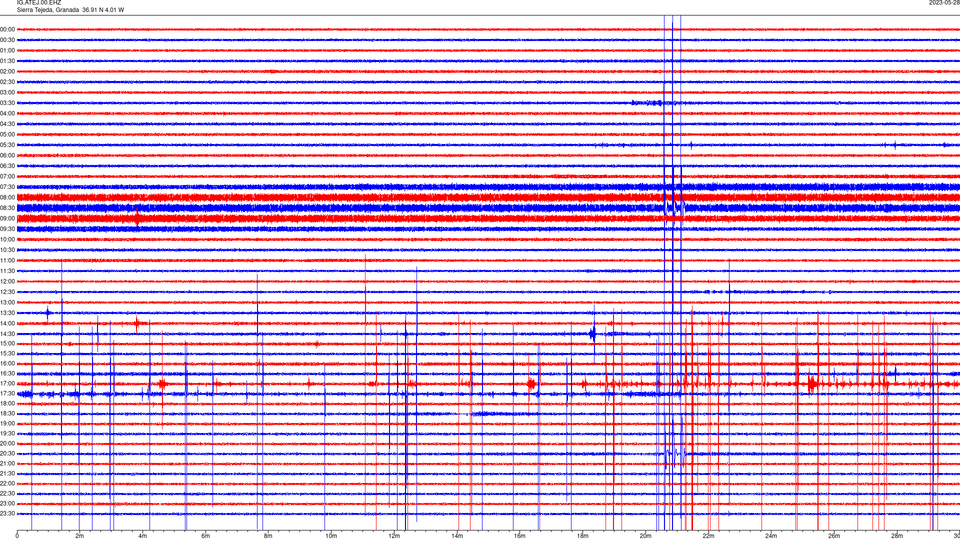Click the 20:30 time label

pyautogui.click(x=7, y=454)
